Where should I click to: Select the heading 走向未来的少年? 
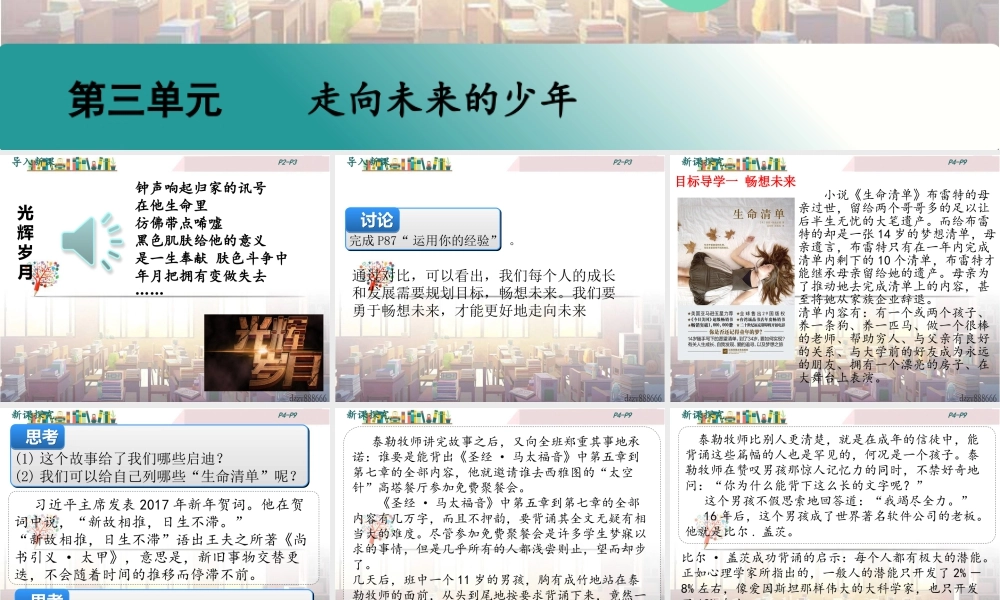(443, 99)
